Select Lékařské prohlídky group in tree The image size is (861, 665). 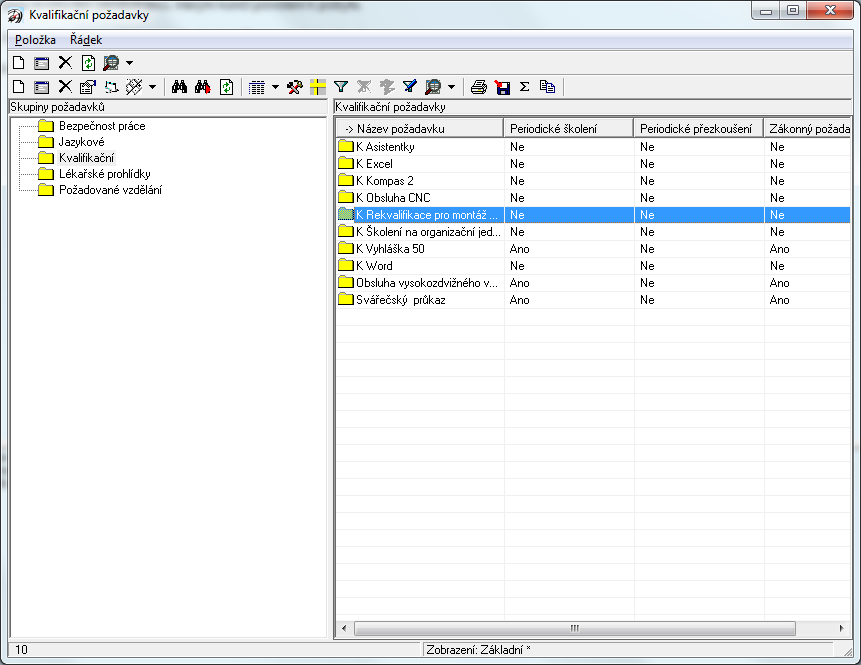[104, 174]
